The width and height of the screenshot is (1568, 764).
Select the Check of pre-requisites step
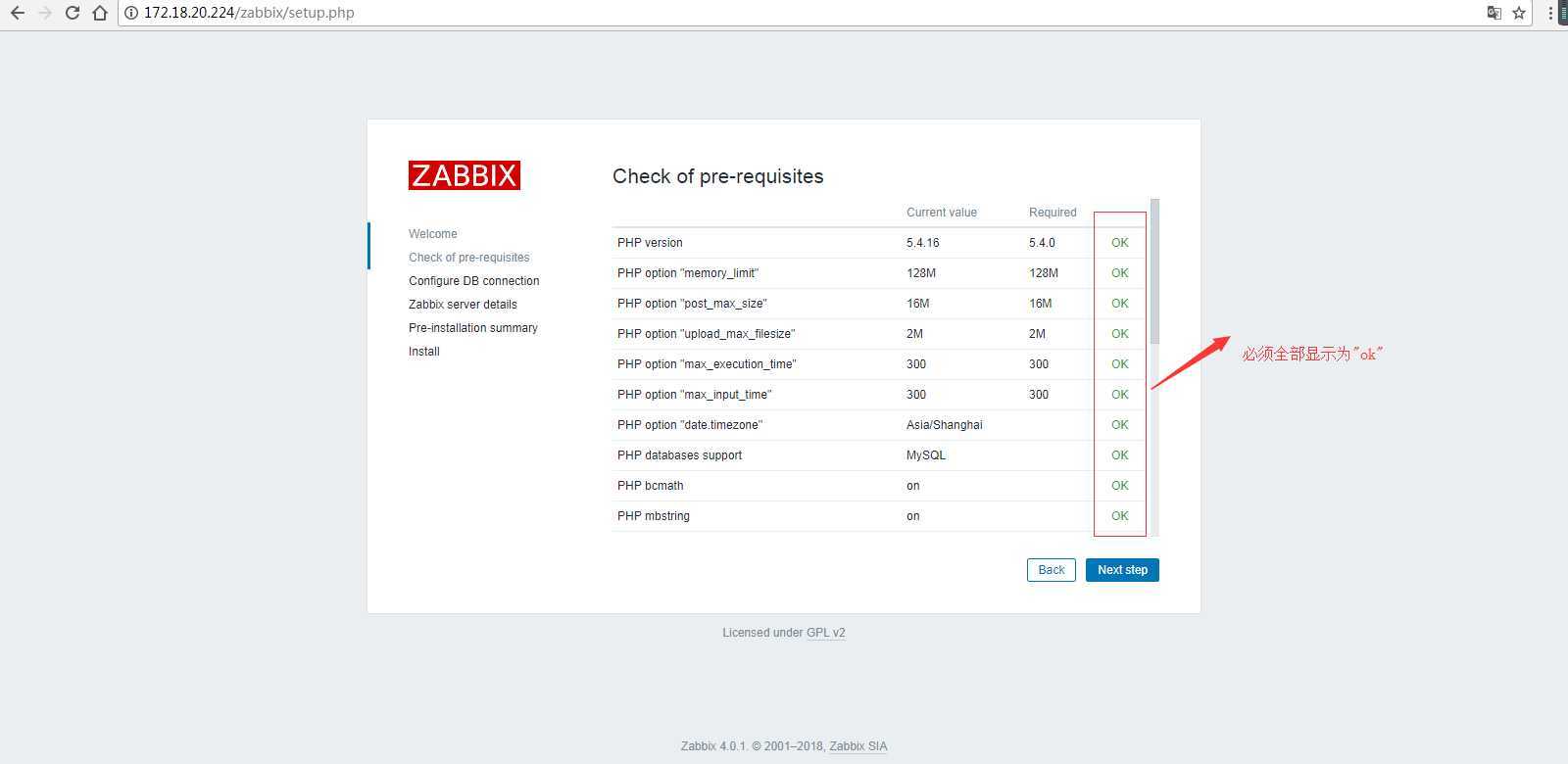(469, 258)
